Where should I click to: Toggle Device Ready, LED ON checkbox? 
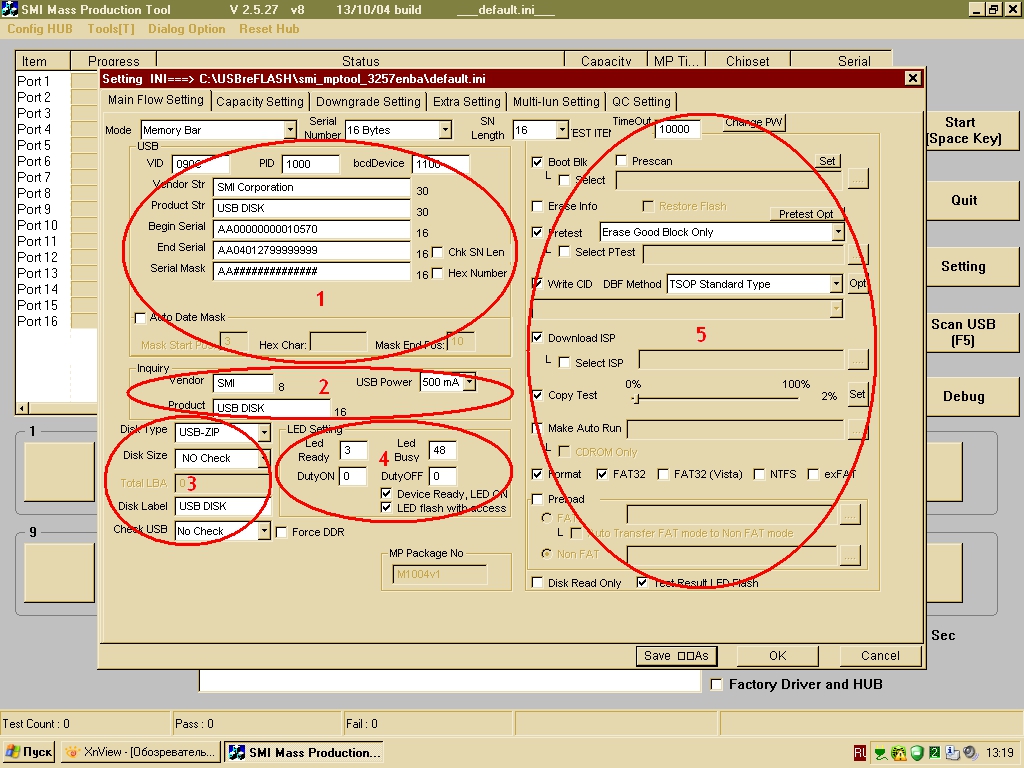386,493
